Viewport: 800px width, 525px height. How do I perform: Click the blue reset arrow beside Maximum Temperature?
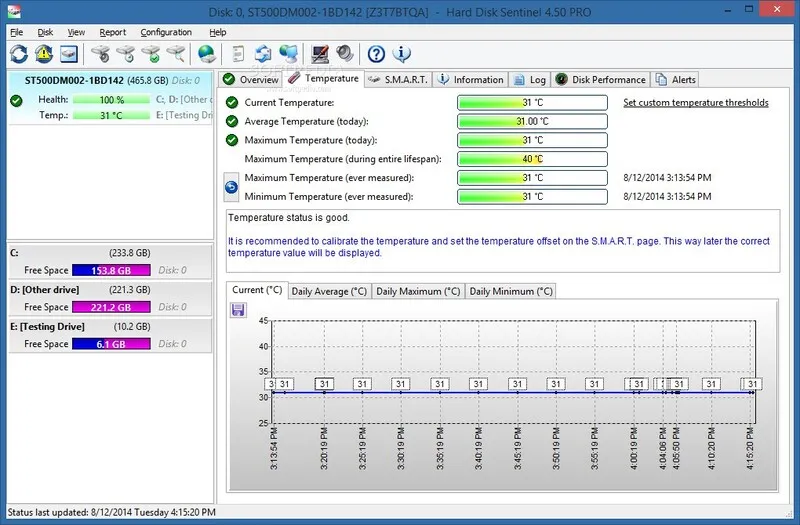click(231, 187)
